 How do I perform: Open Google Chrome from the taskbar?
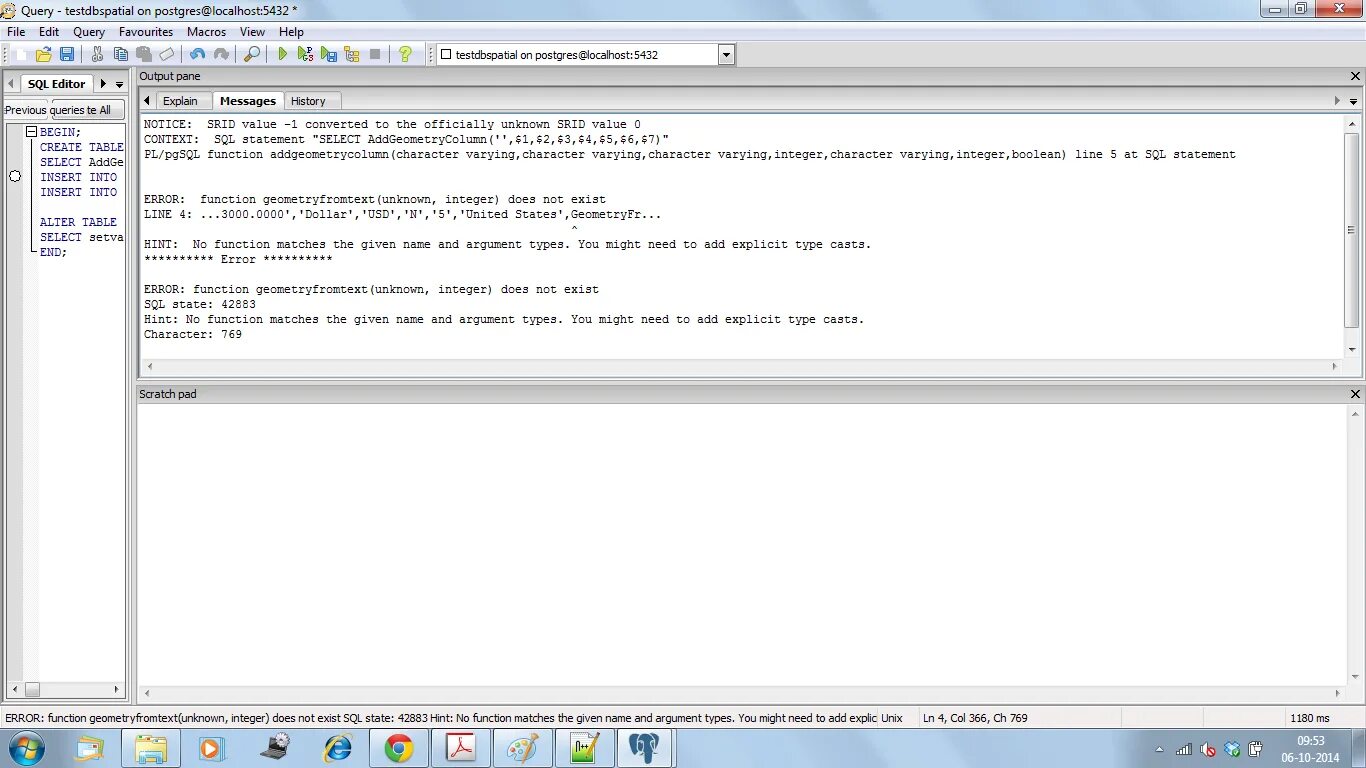[x=399, y=748]
